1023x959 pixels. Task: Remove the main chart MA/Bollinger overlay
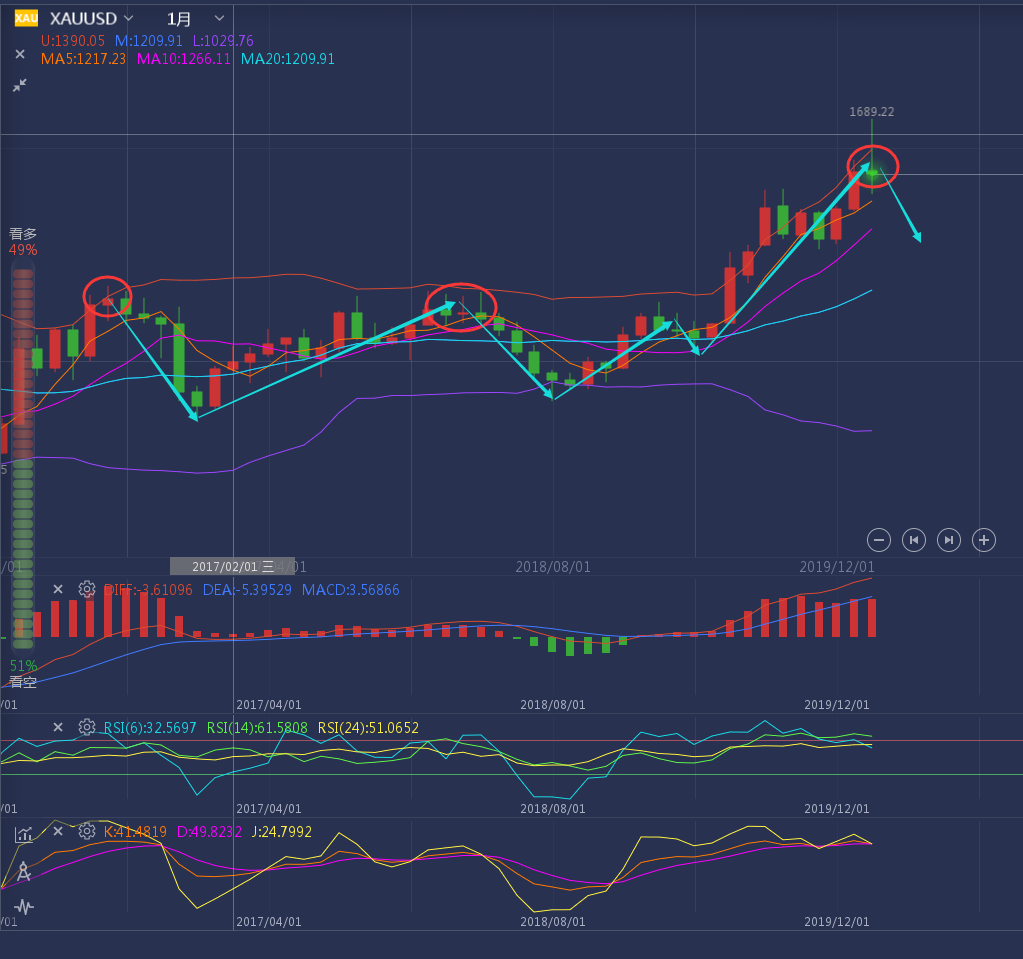[20, 55]
